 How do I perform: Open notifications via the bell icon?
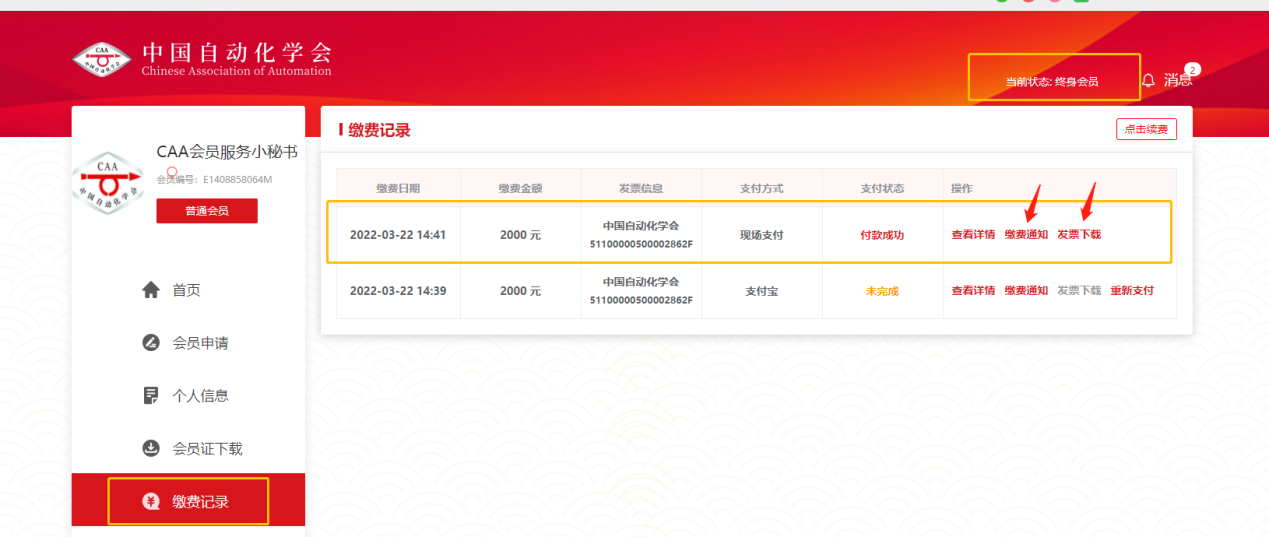click(x=1148, y=80)
